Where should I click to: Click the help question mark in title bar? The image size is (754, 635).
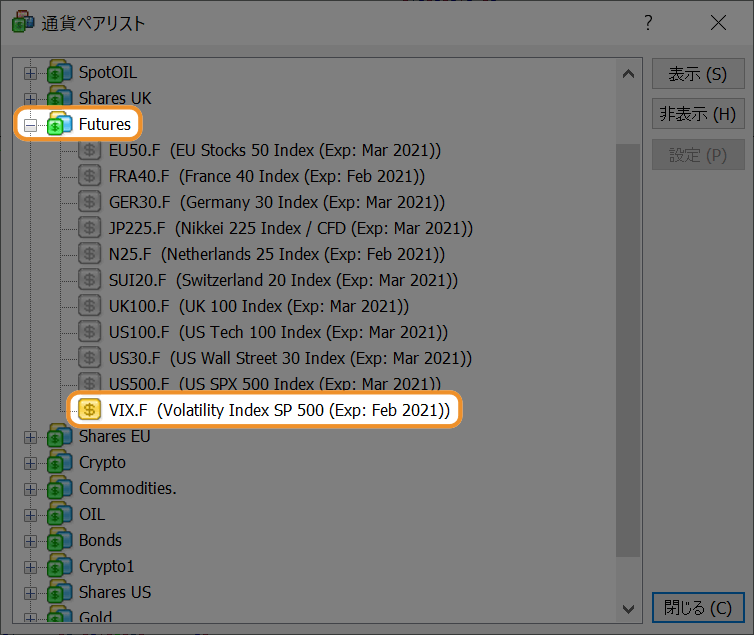coord(648,23)
